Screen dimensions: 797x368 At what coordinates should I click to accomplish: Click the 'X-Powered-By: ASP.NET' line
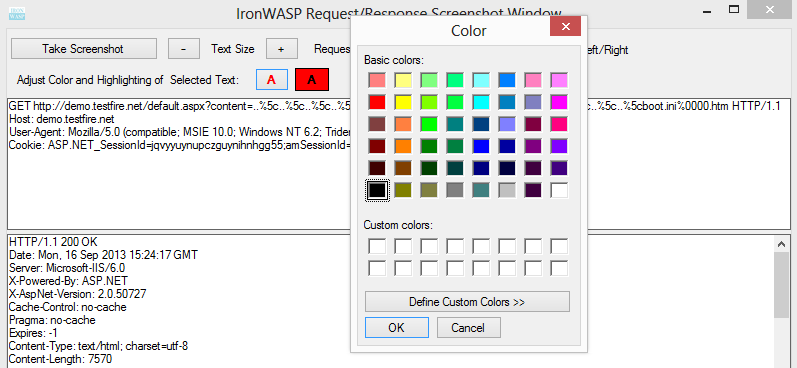69,281
